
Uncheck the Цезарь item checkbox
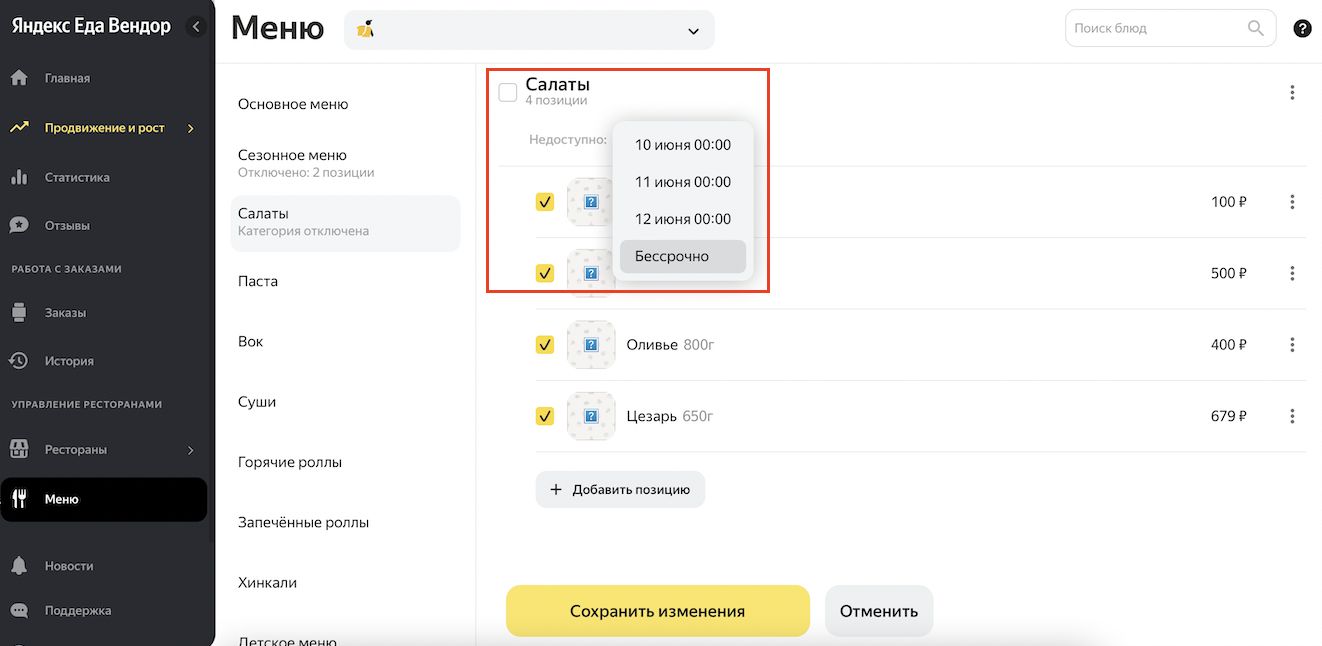tap(545, 416)
